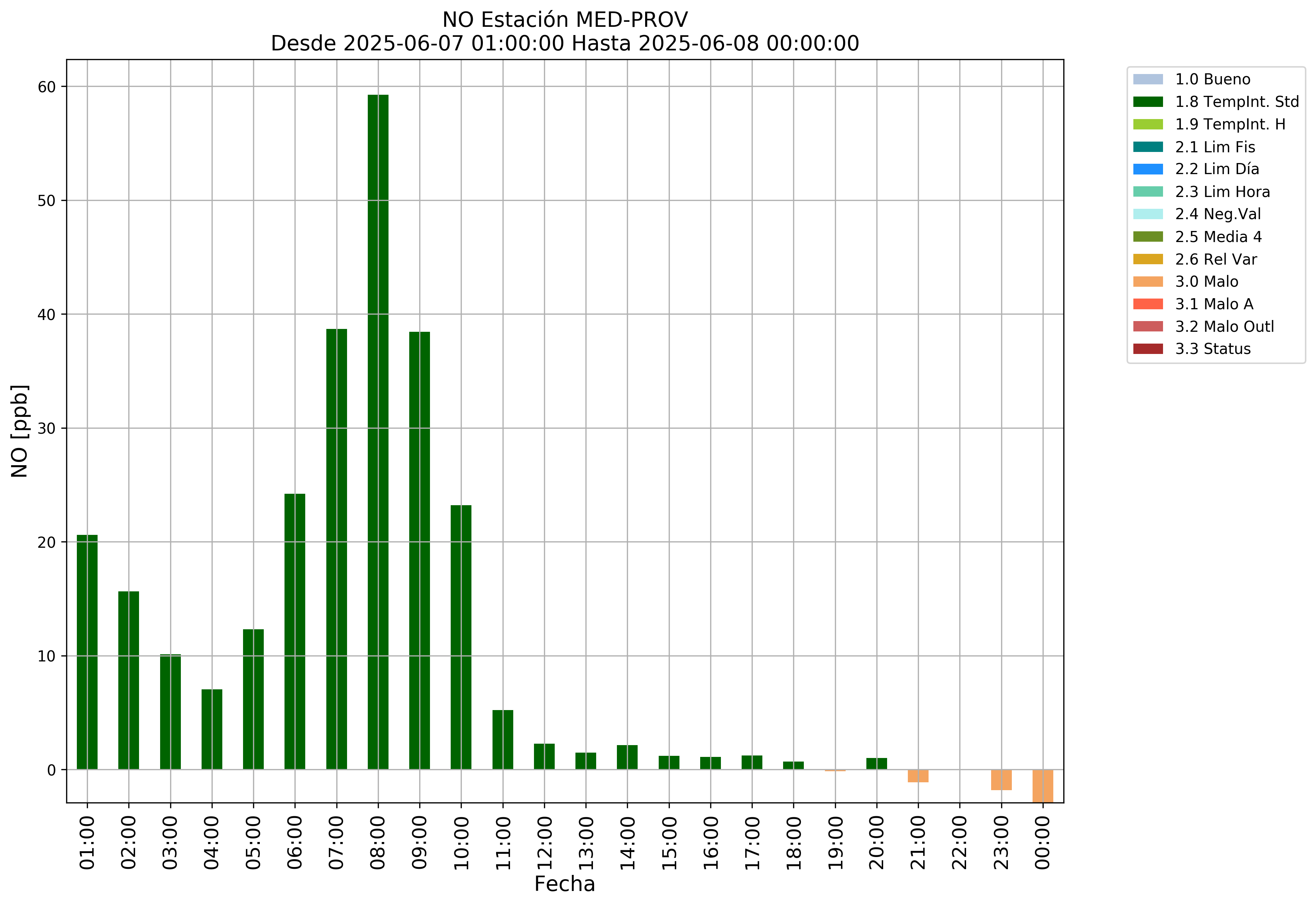1316x906 pixels.
Task: Click the negative orange bar at 23:00
Action: [1001, 780]
